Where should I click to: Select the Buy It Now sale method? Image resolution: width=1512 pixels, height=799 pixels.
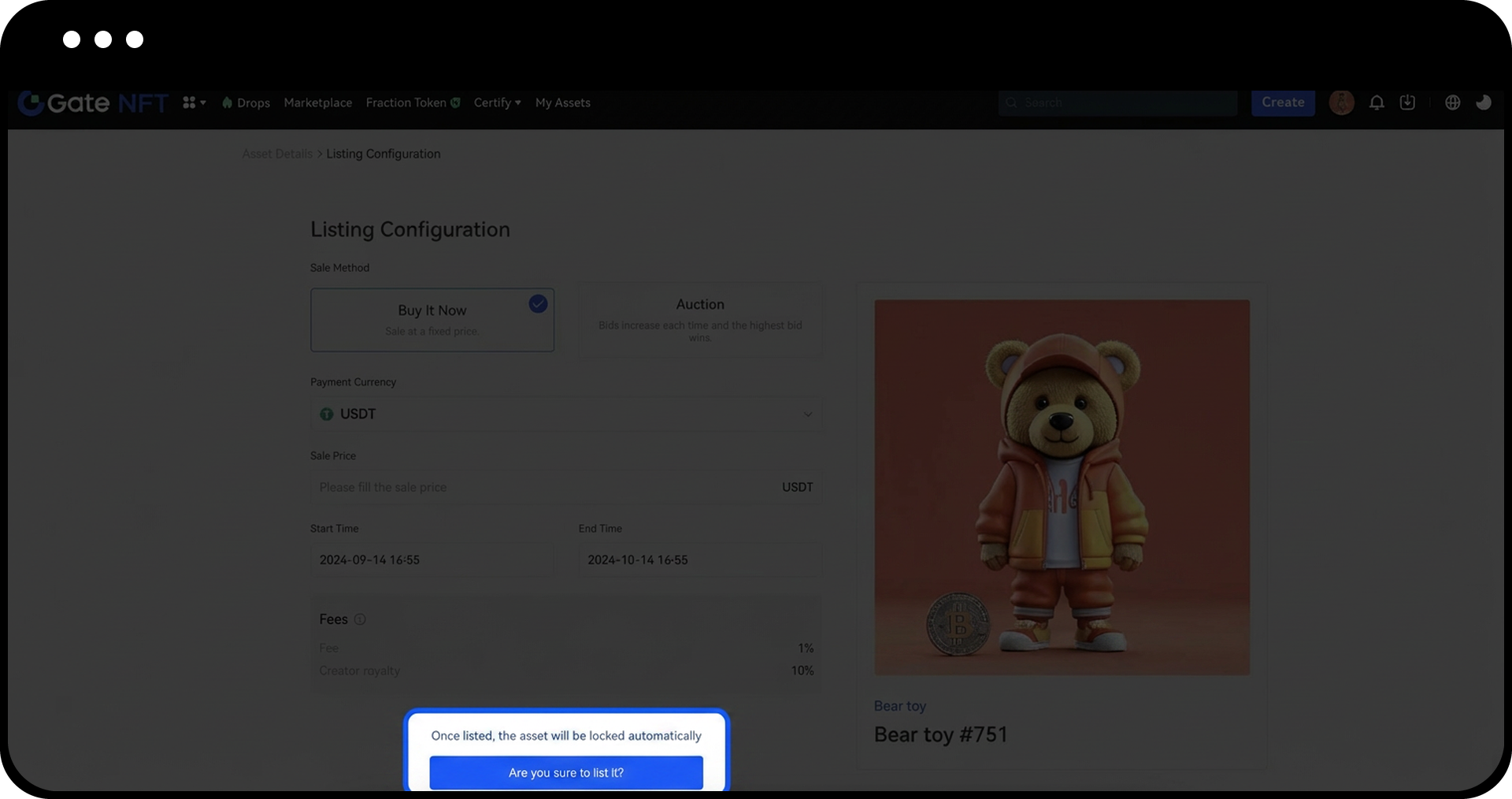click(x=432, y=320)
